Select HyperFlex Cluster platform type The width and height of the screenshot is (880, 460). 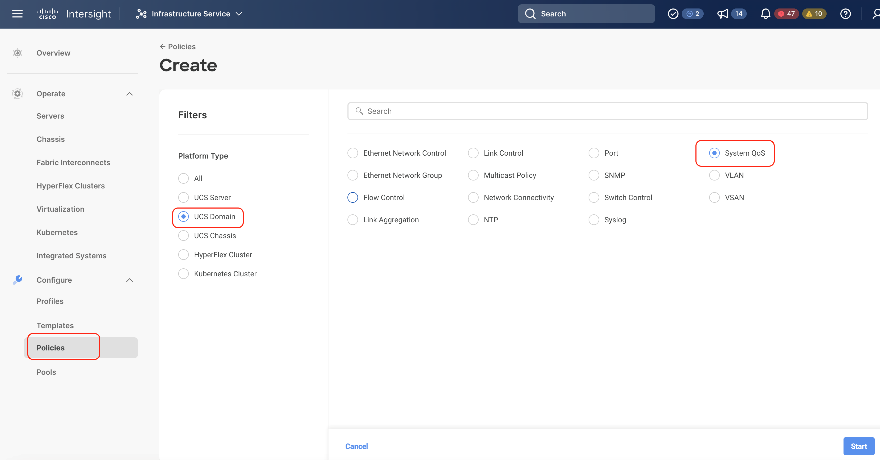click(184, 255)
